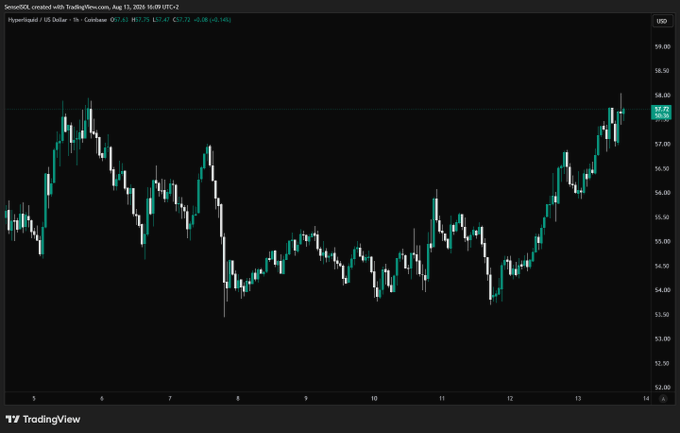Click date 14 on the time axis
The height and width of the screenshot is (433, 680).
(646, 398)
